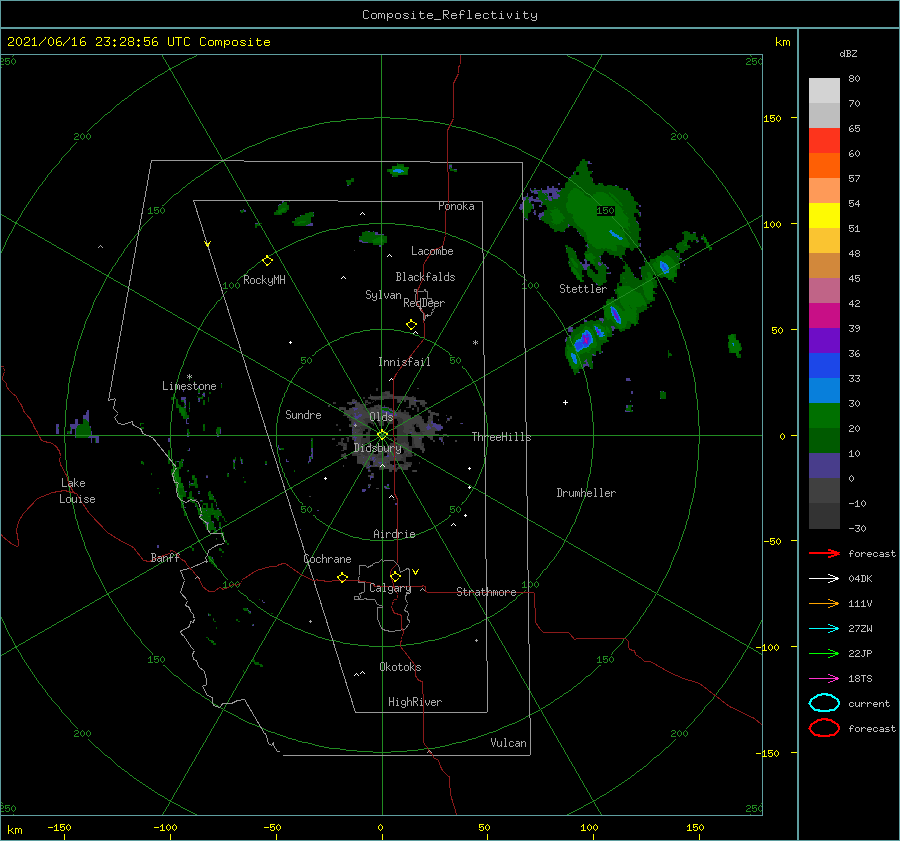Select the magenta 39-42 dBZ color swatch
Viewport: 900px width, 841px height.
824,316
